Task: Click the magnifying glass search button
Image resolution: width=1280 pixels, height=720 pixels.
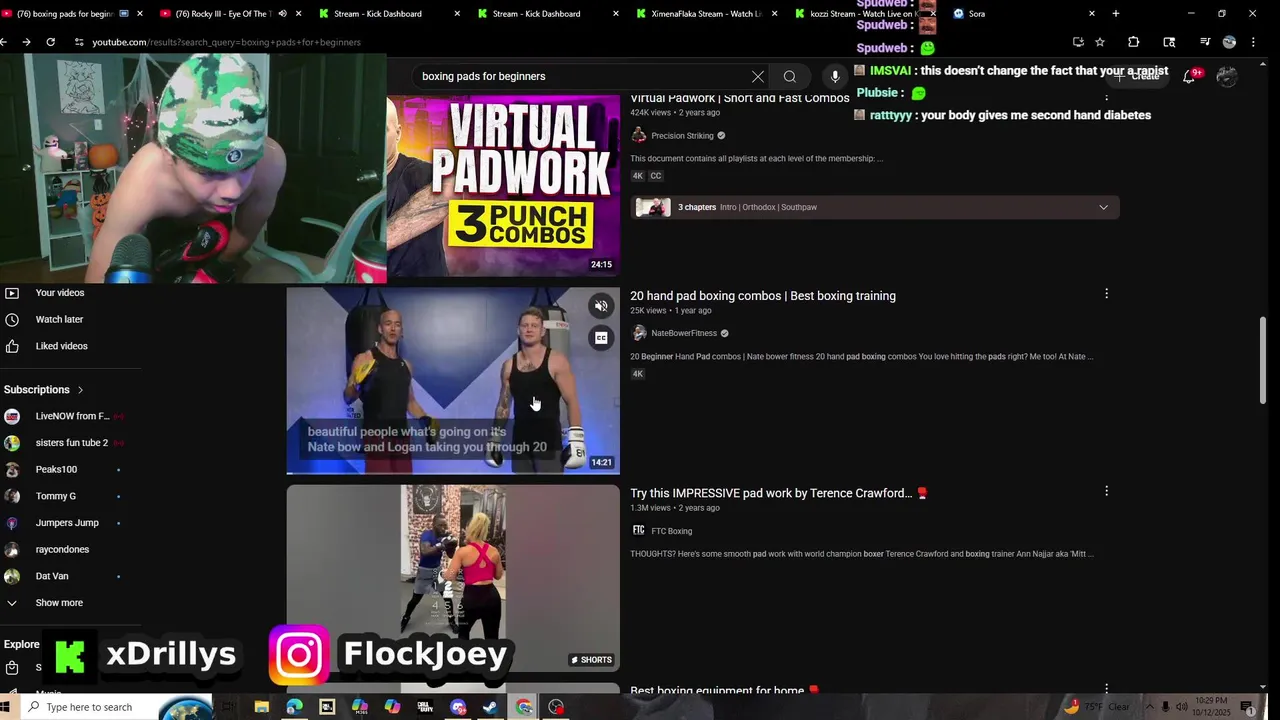Action: point(790,76)
